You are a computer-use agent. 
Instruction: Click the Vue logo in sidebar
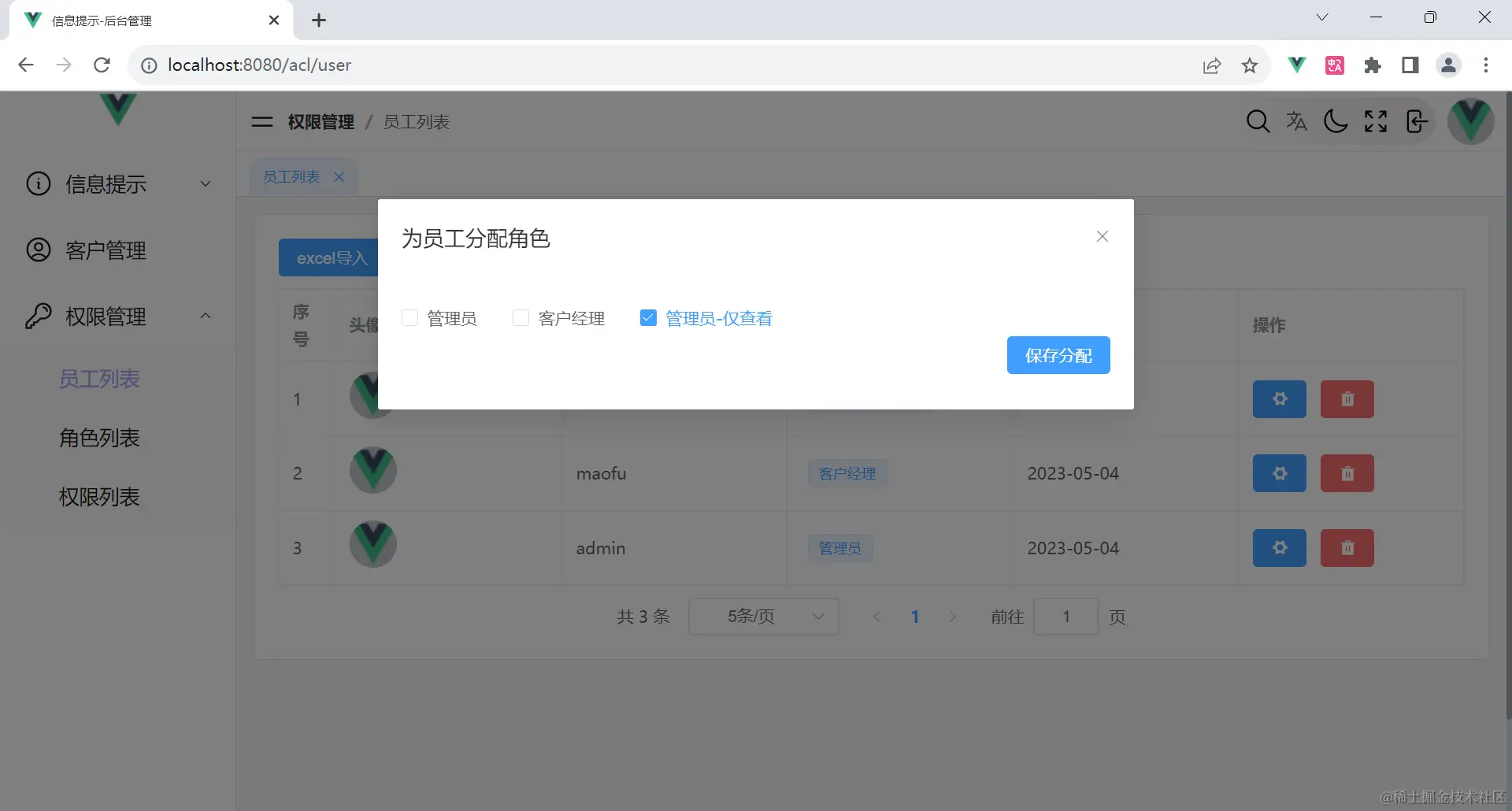point(118,109)
